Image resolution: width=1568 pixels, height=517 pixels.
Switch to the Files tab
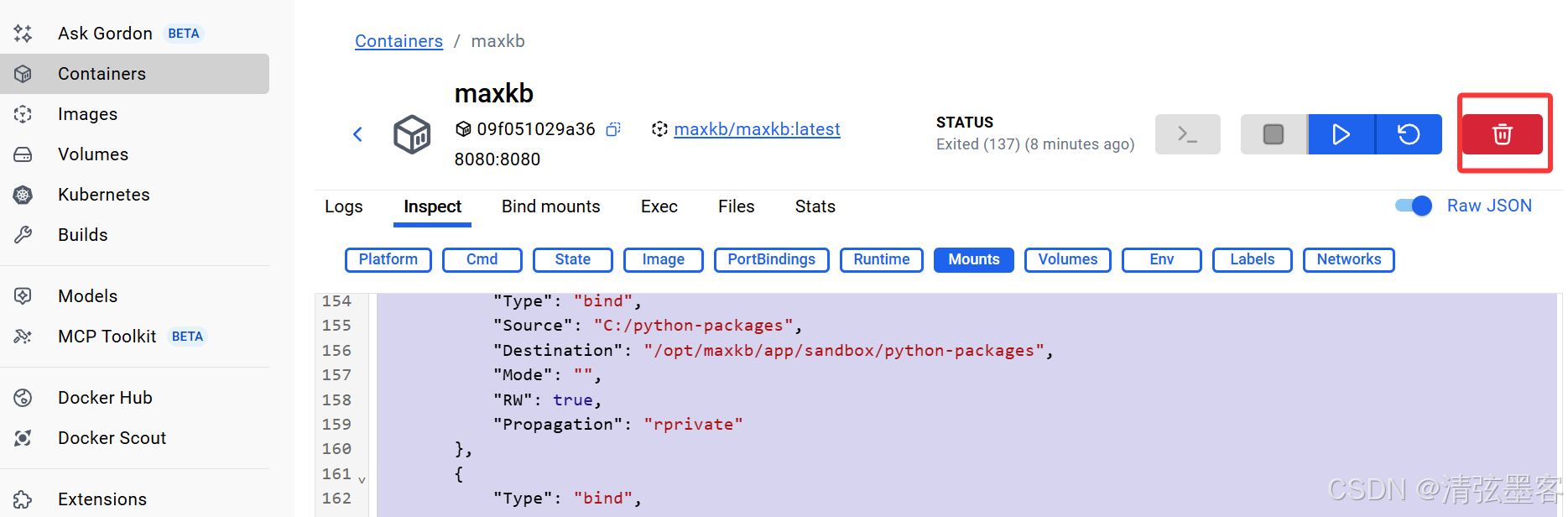tap(737, 206)
